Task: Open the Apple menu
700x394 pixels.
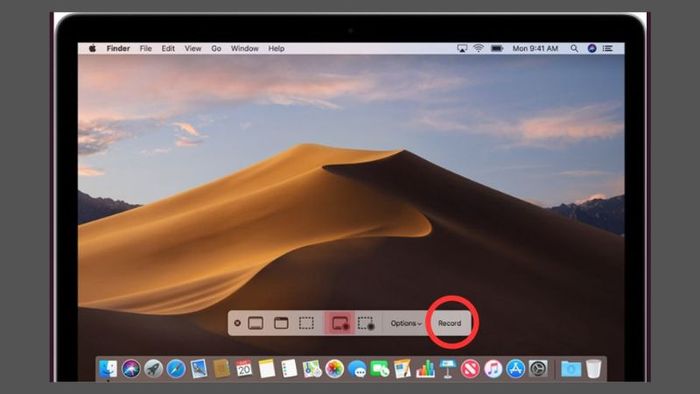Action: tap(92, 48)
